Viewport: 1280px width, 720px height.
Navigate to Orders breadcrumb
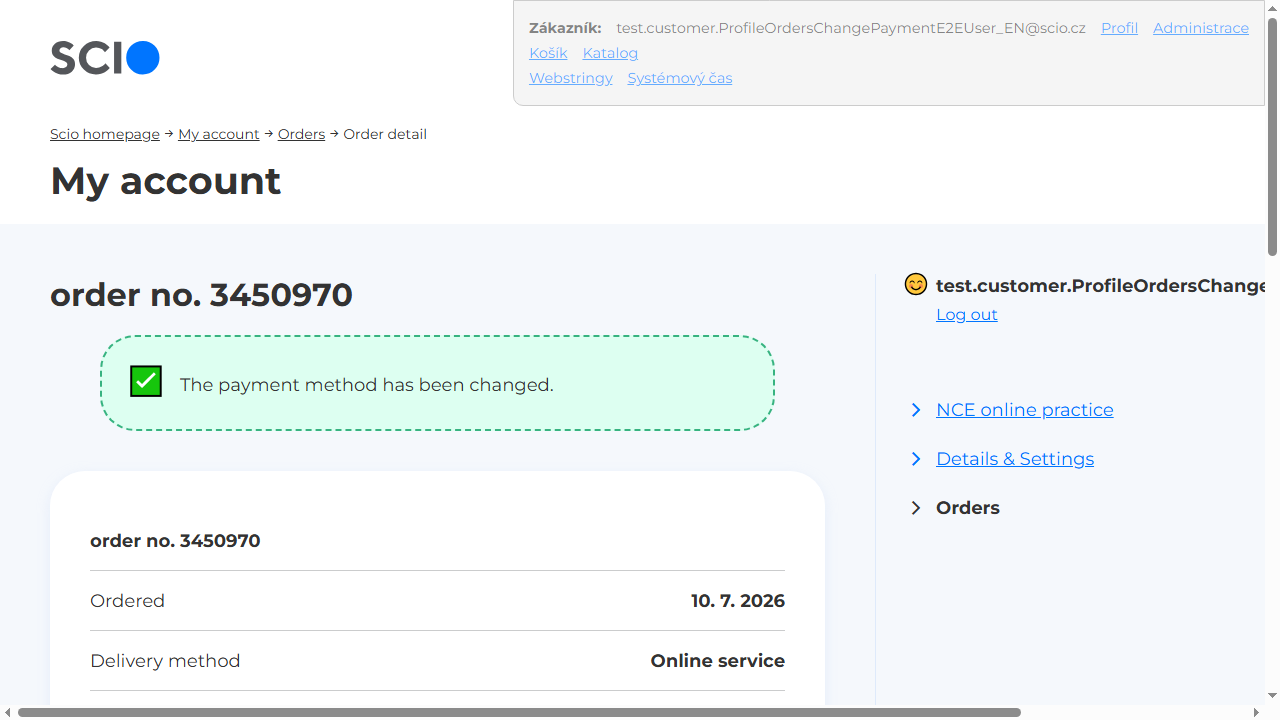point(301,134)
